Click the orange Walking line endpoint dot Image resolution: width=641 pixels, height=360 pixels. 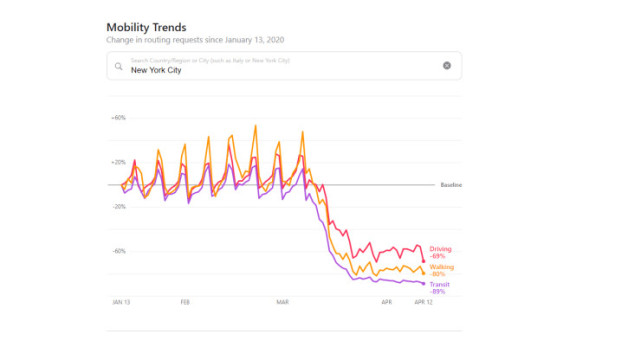(x=424, y=273)
